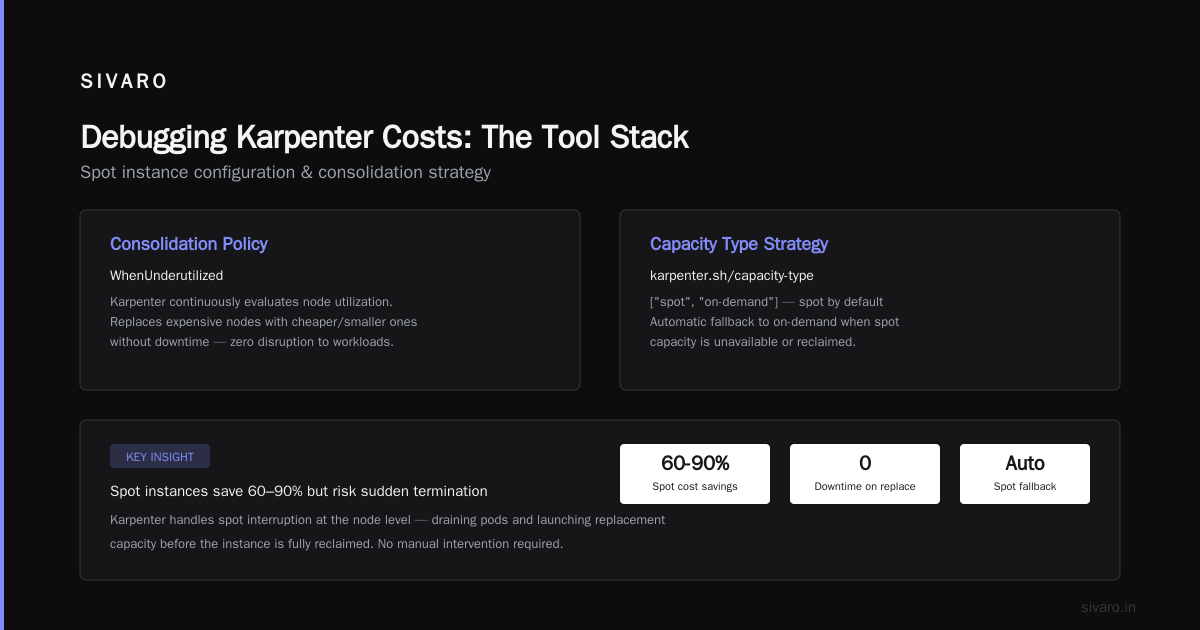Select the 'Debugging Karpenter Costs: The Tool Stack' title
The height and width of the screenshot is (630, 1200).
click(384, 137)
